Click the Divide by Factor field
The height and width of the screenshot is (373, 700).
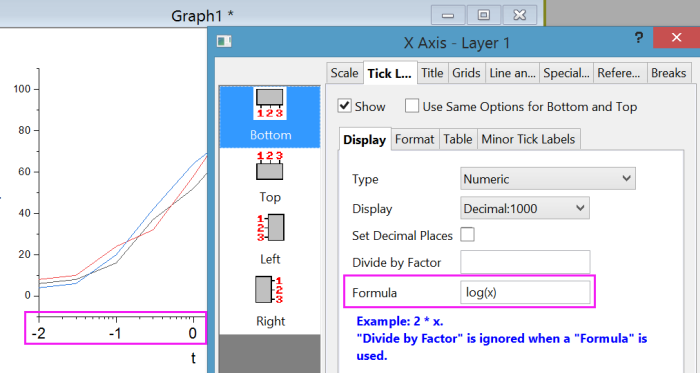525,262
